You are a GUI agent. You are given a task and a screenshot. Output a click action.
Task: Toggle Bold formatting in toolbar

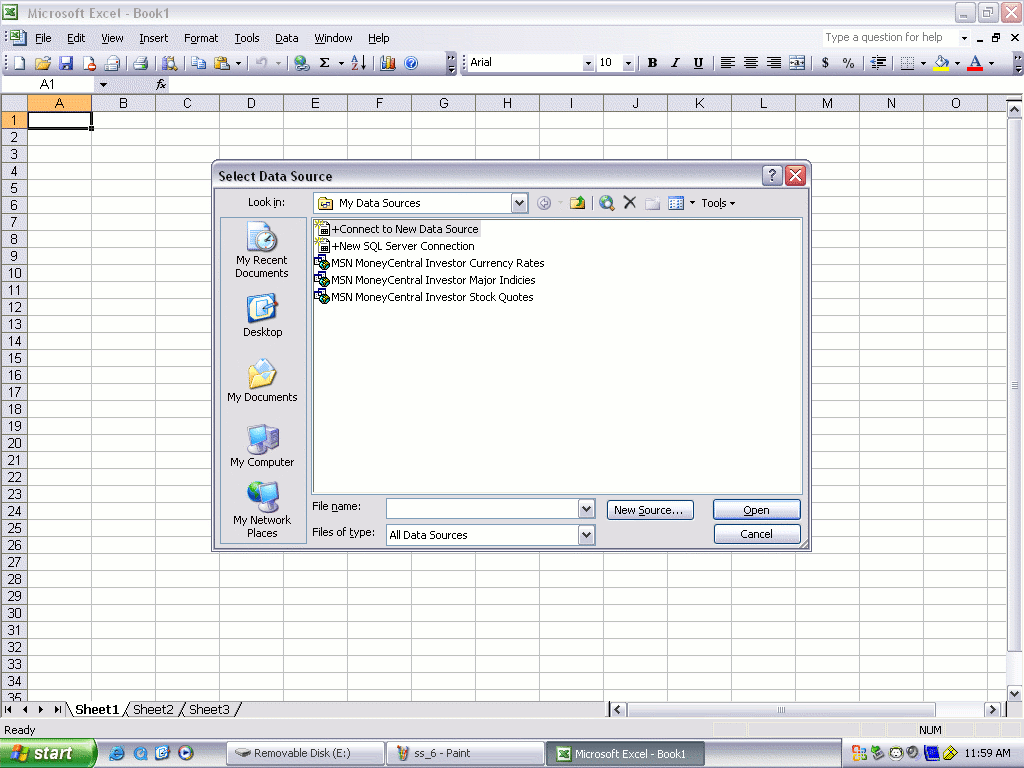[x=652, y=63]
